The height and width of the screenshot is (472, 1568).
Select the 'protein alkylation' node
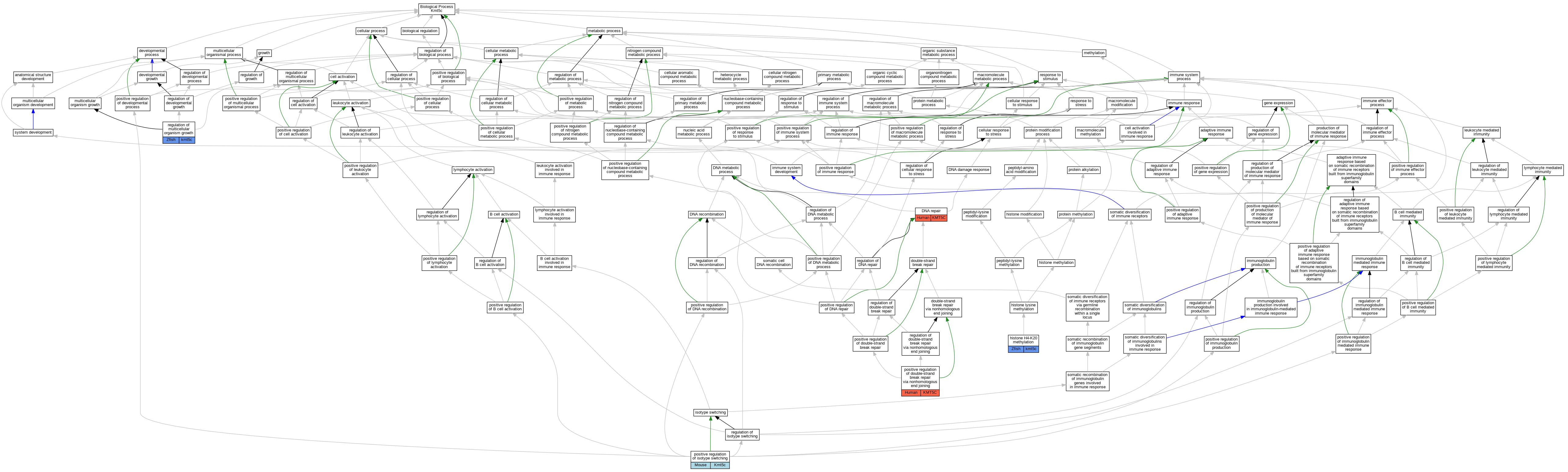[x=1083, y=170]
